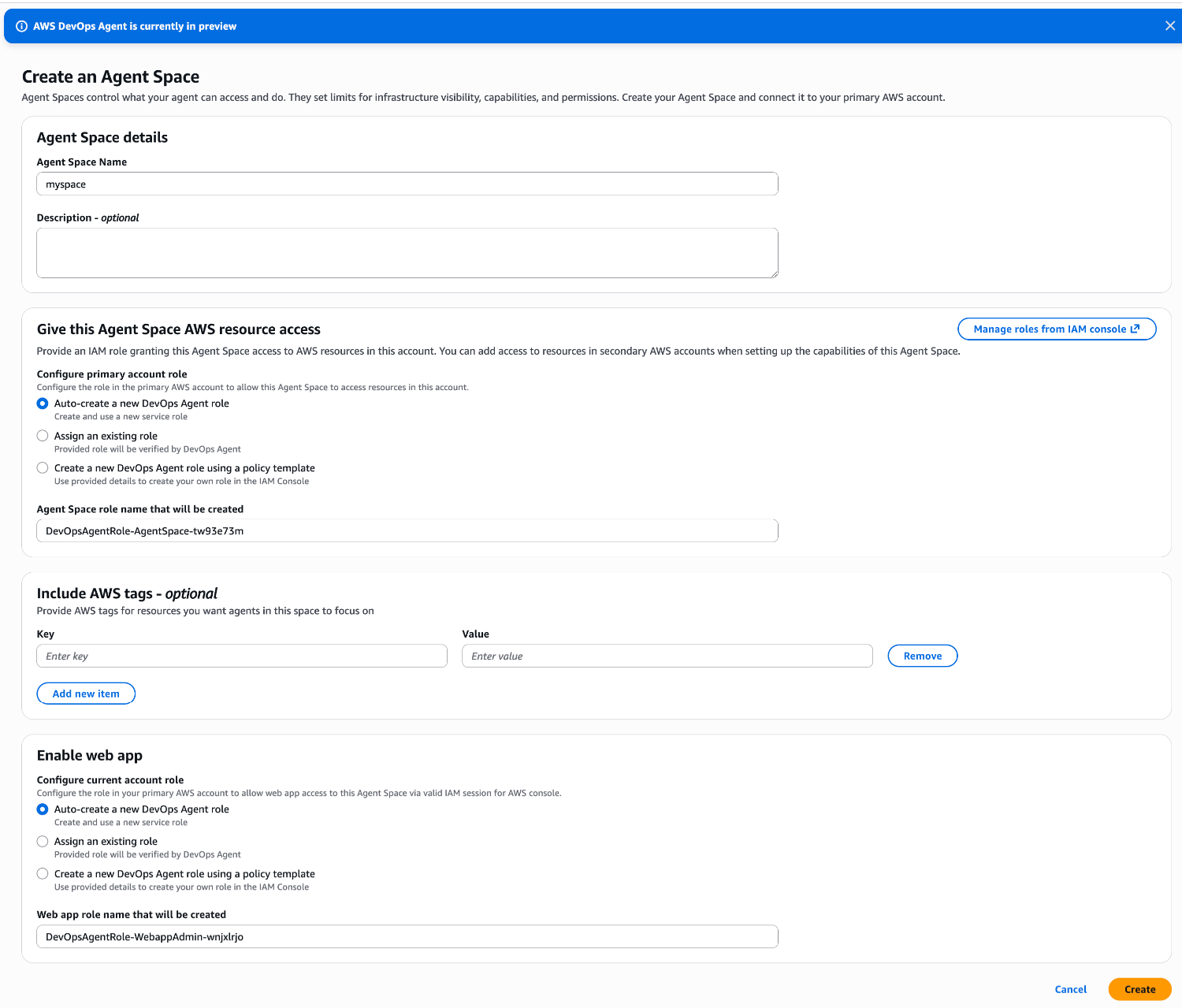The width and height of the screenshot is (1182, 1008).
Task: Click into the Description text area
Action: coord(407,253)
